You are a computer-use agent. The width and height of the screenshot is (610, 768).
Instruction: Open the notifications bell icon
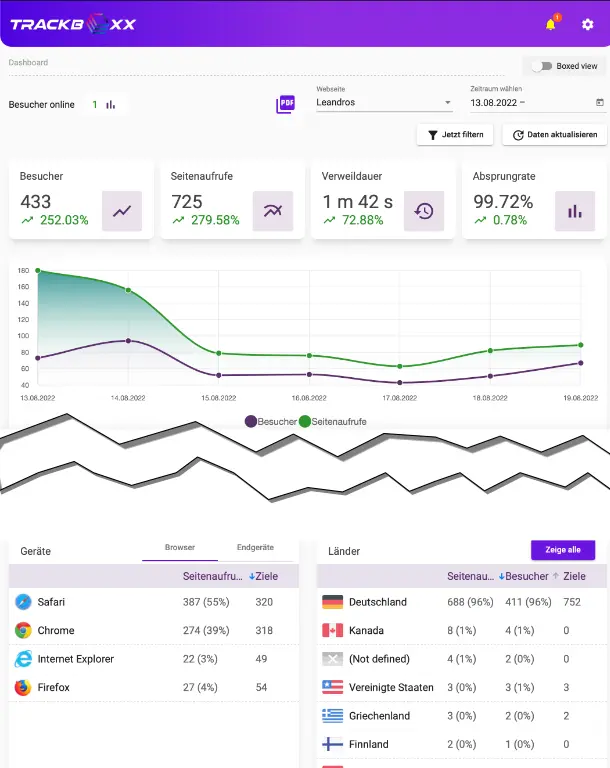550,24
